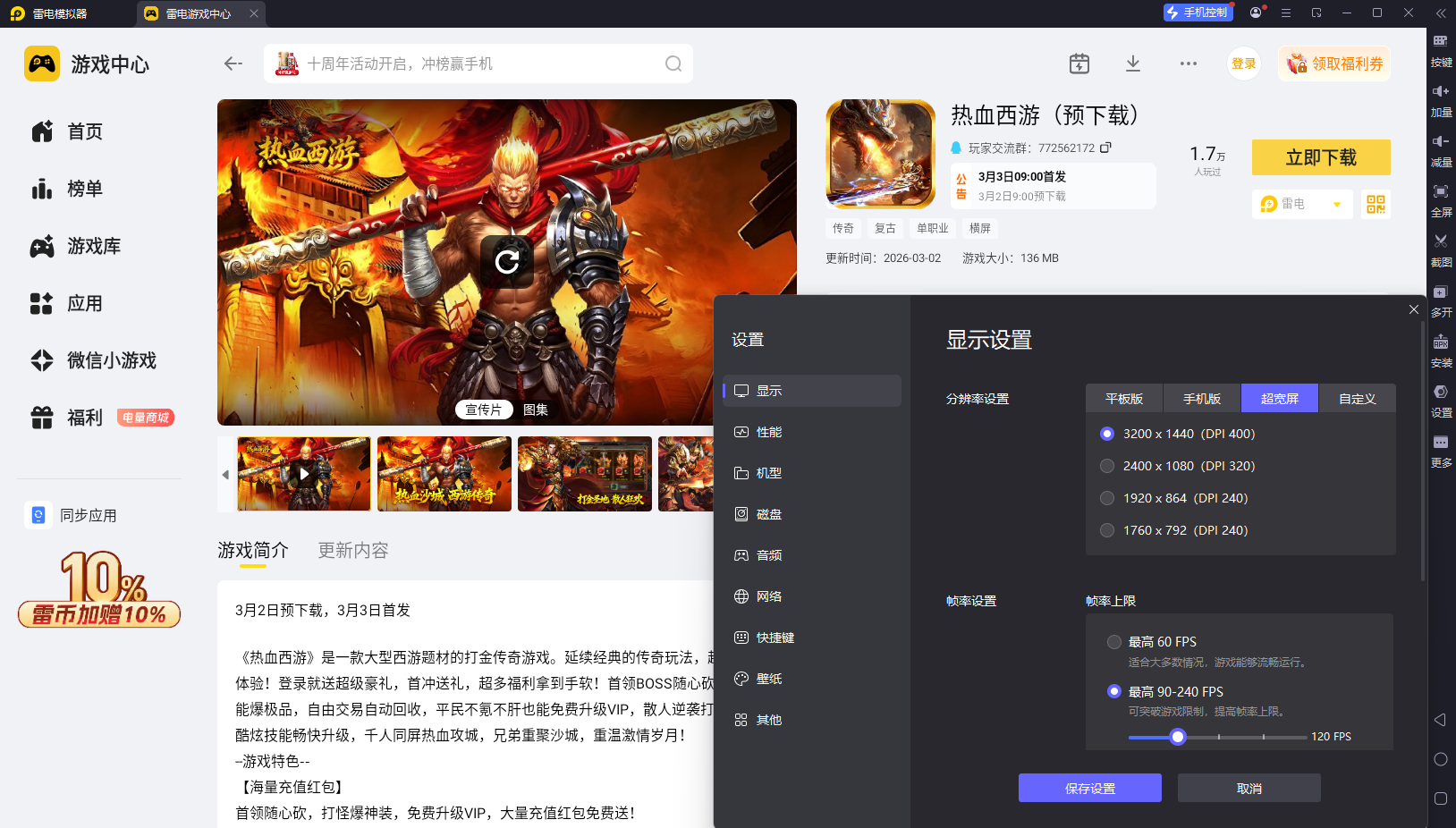Image resolution: width=1456 pixels, height=828 pixels.
Task: Reload the promo video
Action: point(507,261)
